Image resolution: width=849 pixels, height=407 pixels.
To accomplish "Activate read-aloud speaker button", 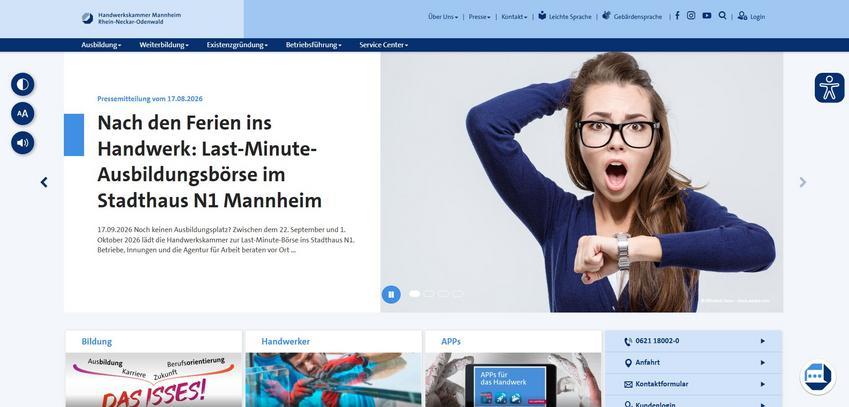I will click(x=23, y=143).
